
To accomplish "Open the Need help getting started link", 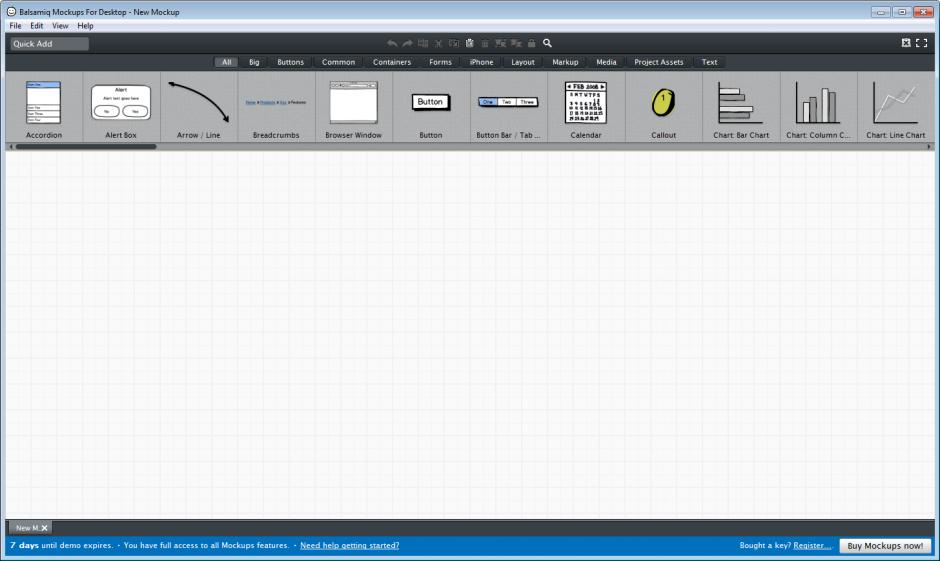I will coord(350,545).
